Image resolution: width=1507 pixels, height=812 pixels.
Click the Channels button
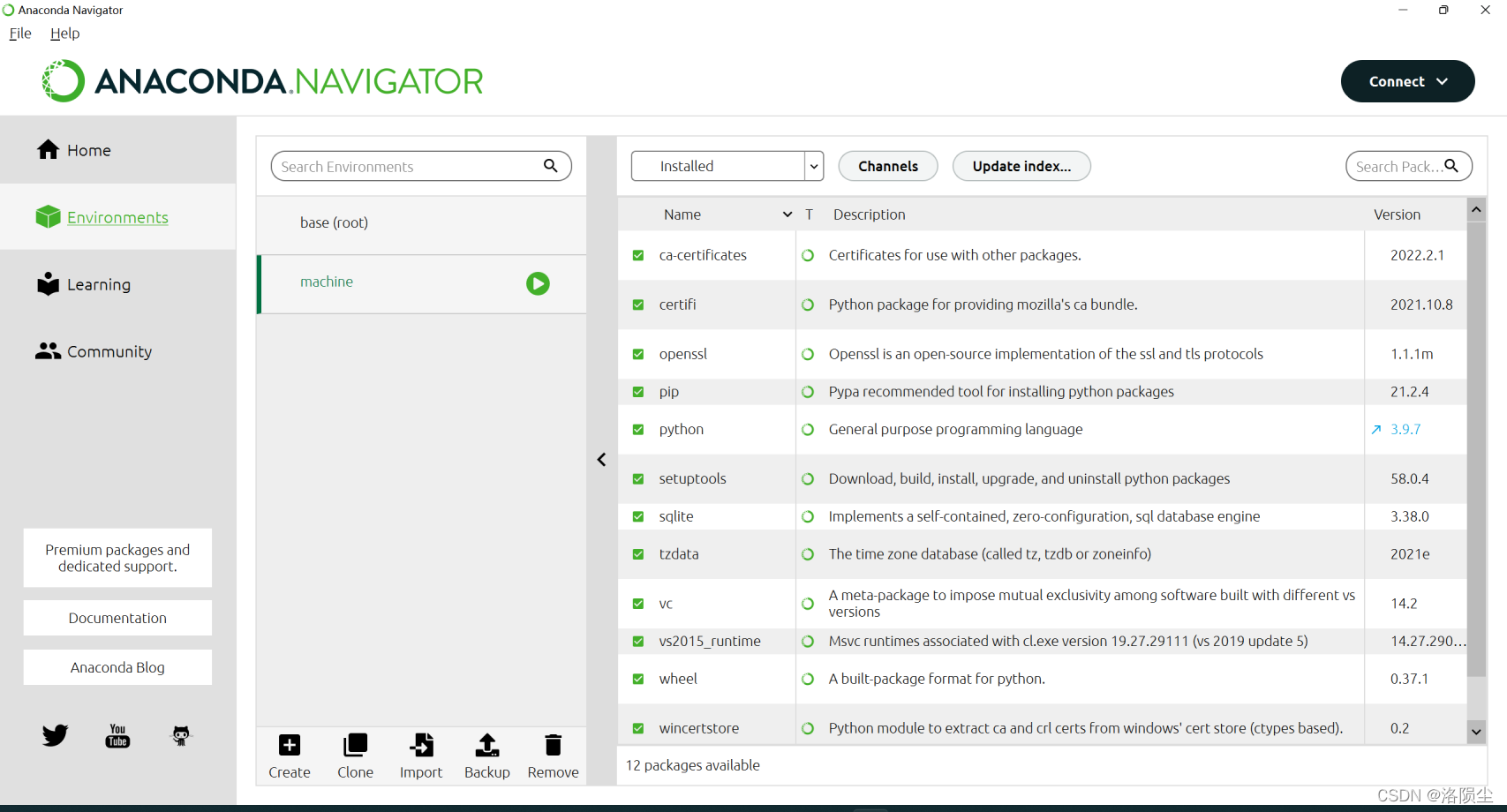point(888,166)
